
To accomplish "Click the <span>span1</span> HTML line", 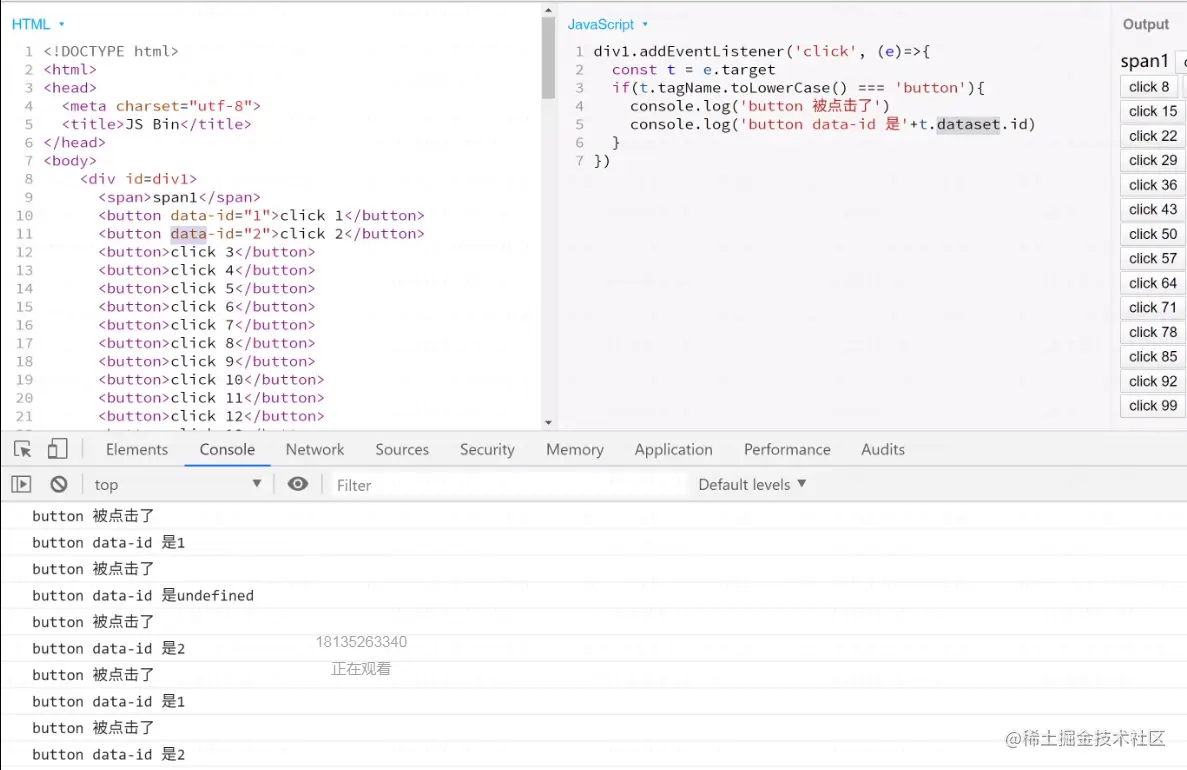I will 179,197.
